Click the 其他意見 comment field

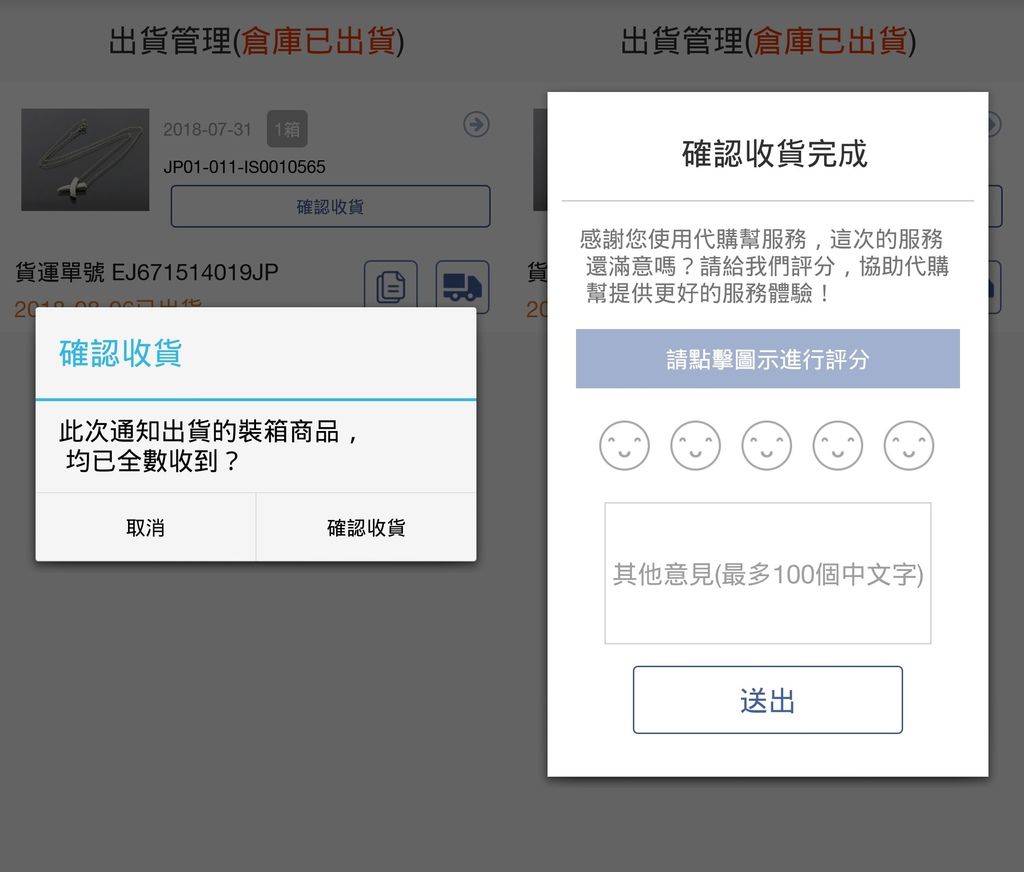point(766,572)
